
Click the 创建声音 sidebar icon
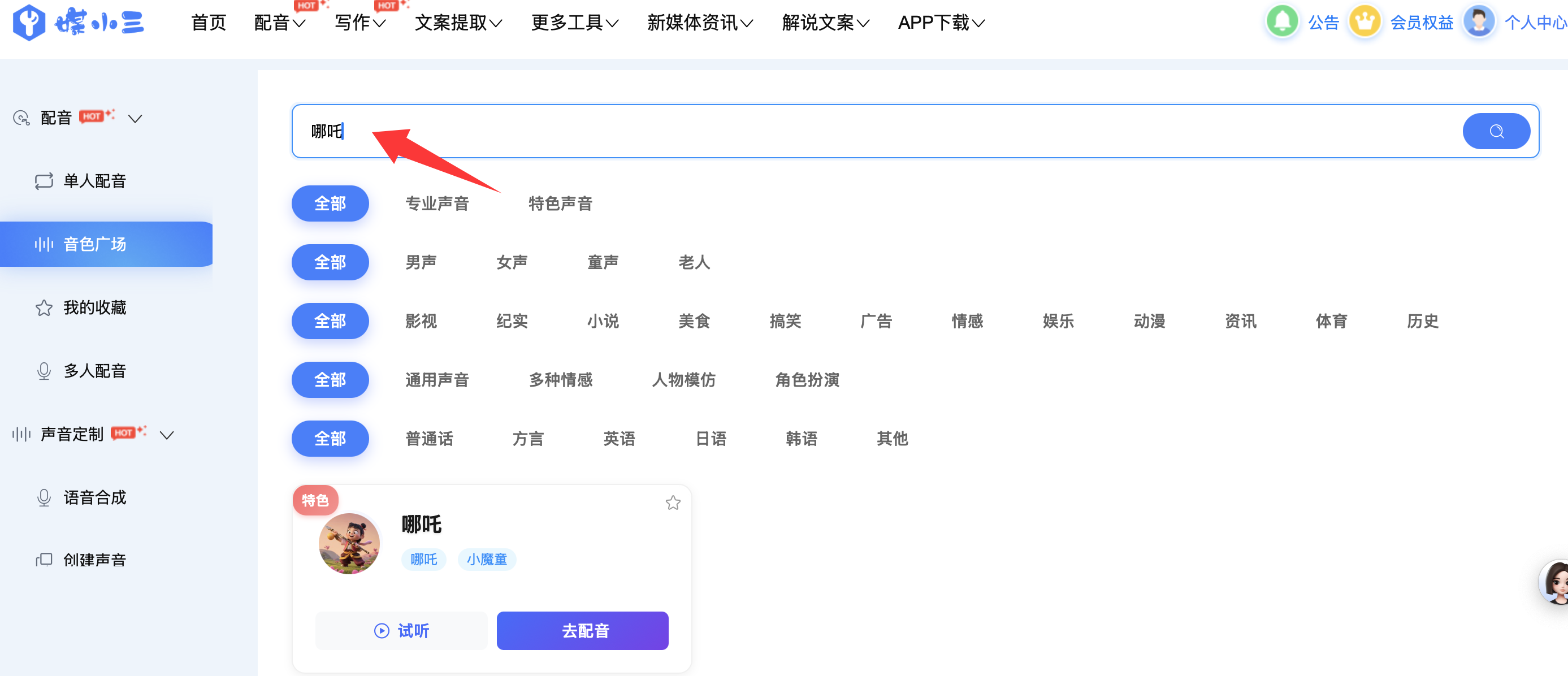point(44,560)
